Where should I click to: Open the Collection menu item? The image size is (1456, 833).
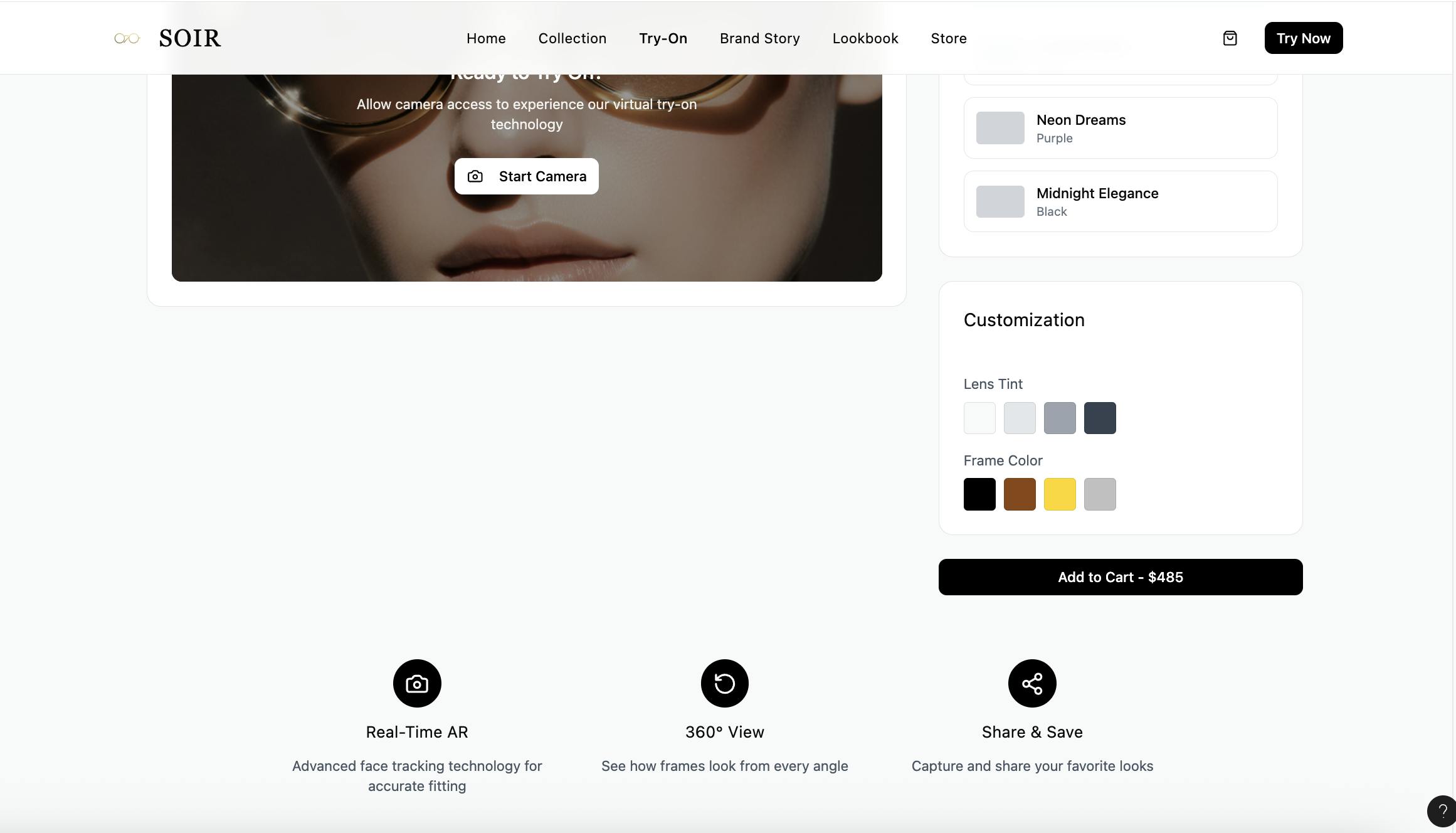click(572, 38)
